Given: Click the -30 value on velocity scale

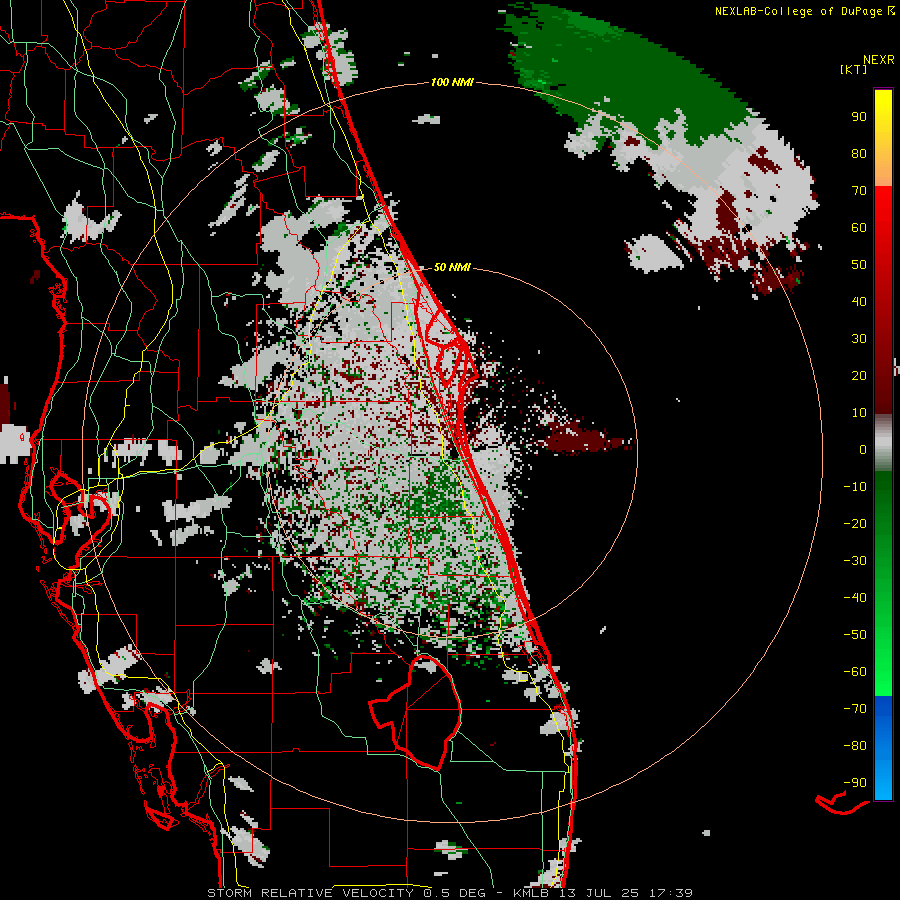Looking at the screenshot, I should [x=855, y=561].
